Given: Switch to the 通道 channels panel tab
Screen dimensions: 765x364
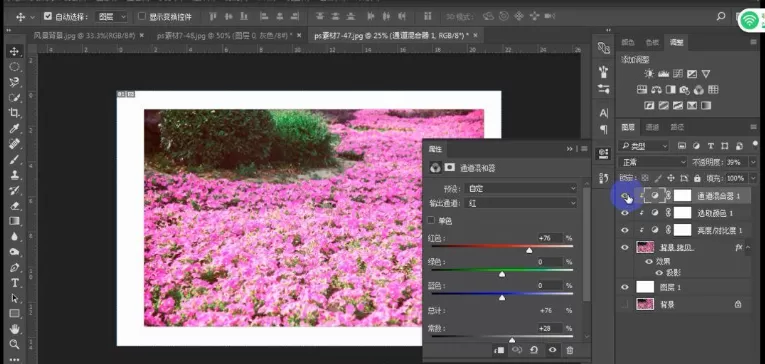Looking at the screenshot, I should pyautogui.click(x=652, y=127).
